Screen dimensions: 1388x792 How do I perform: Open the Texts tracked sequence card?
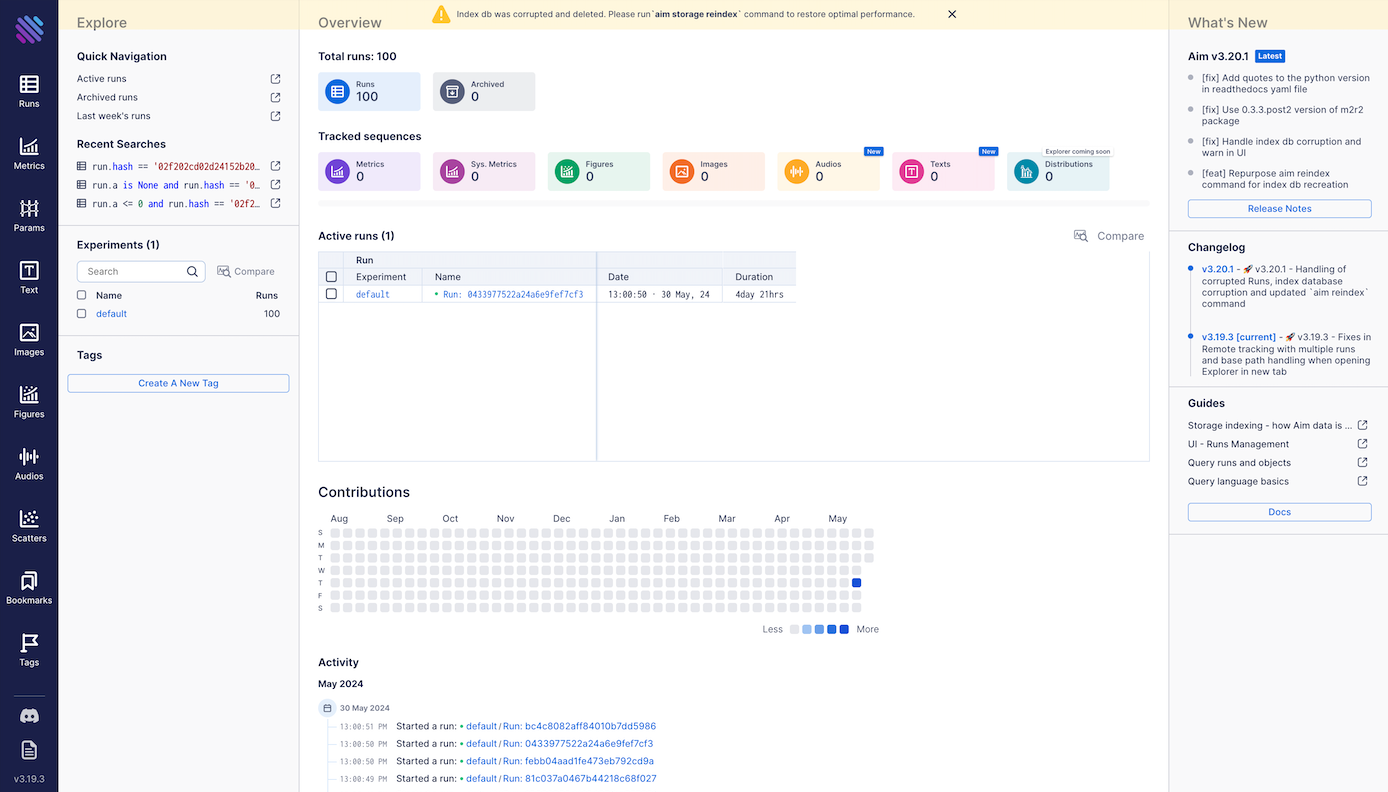[944, 171]
